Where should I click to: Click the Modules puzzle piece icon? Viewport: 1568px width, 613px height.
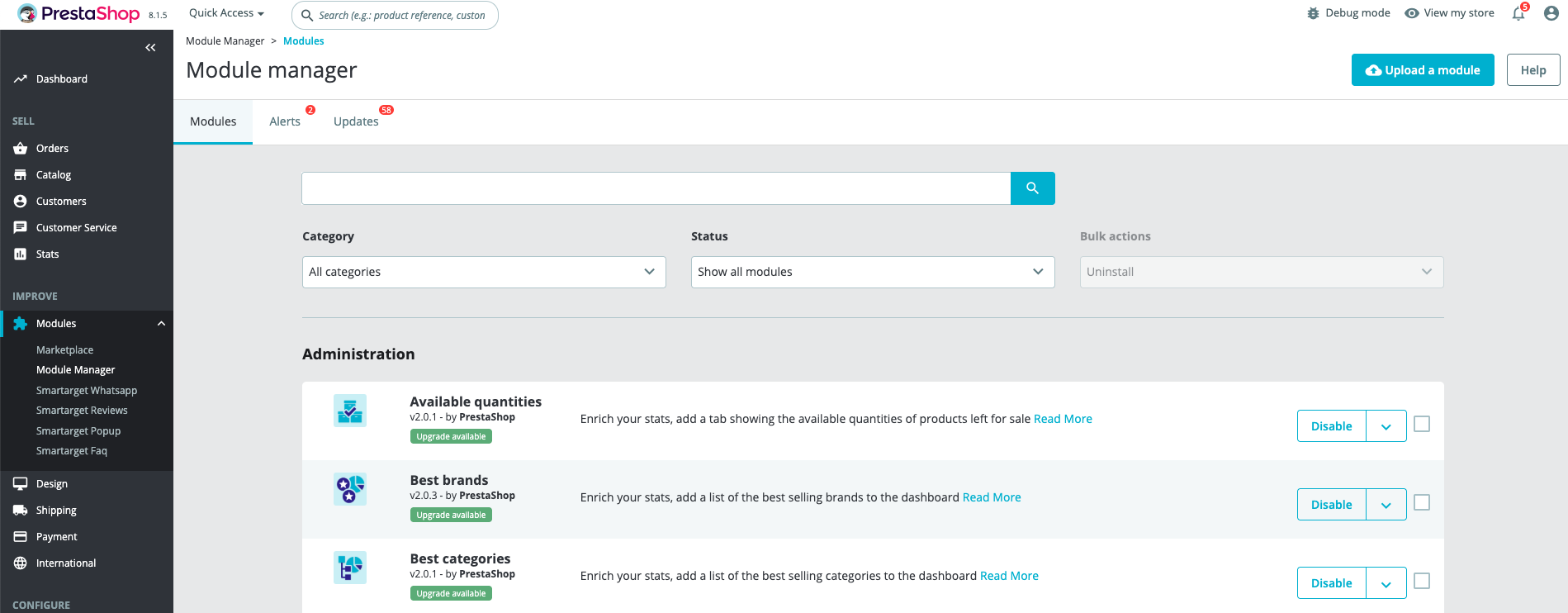21,324
